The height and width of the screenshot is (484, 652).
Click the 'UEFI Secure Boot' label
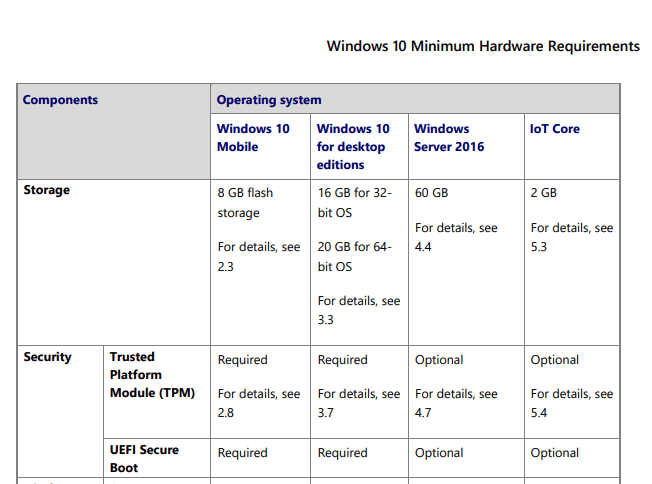click(x=144, y=459)
